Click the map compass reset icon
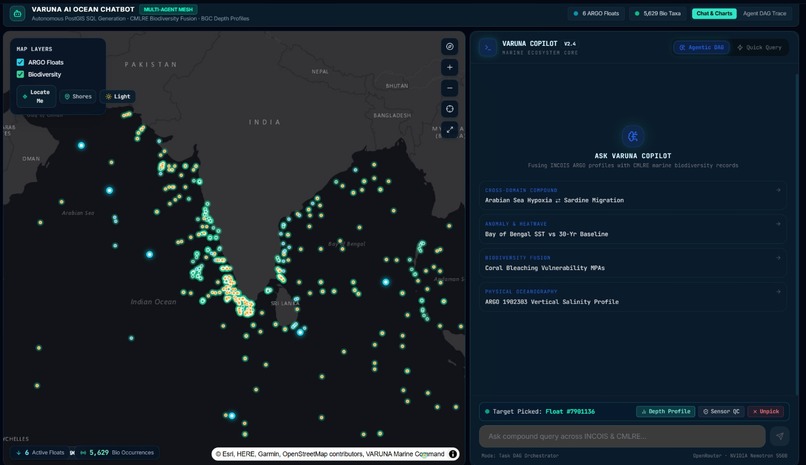Viewport: 806px width, 465px height. point(450,47)
